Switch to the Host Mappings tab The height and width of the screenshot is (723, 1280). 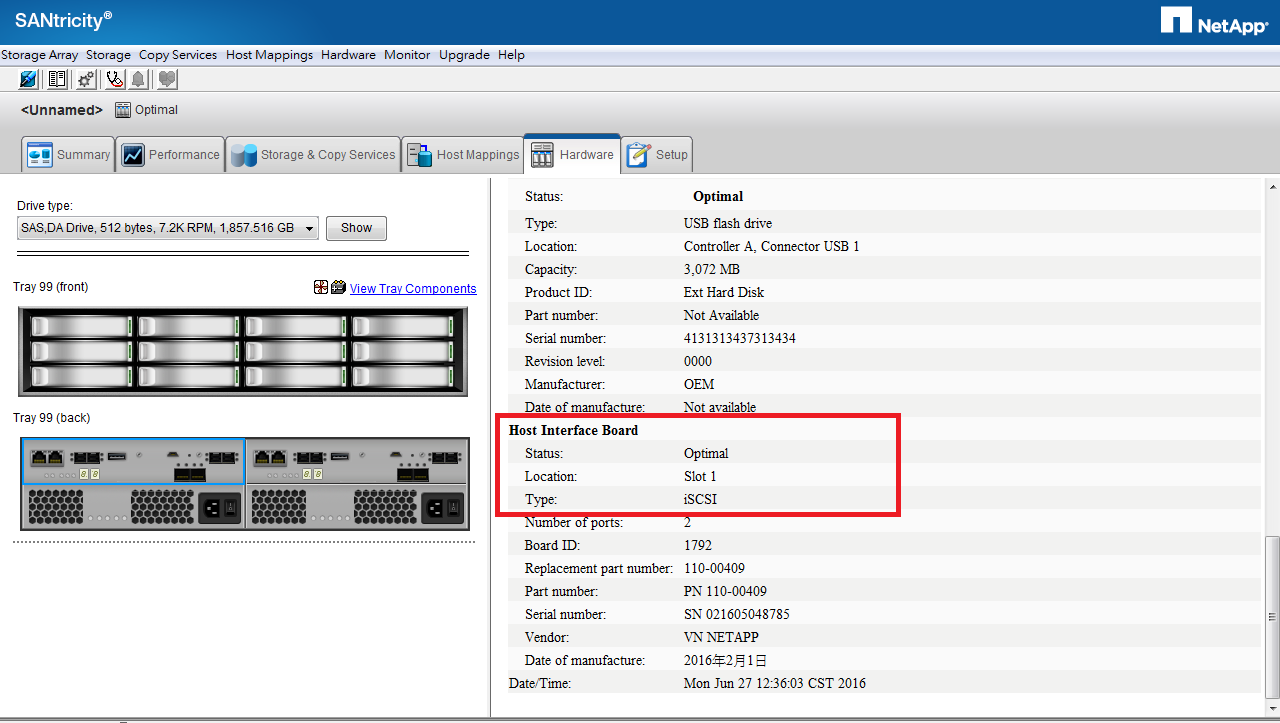coord(462,154)
